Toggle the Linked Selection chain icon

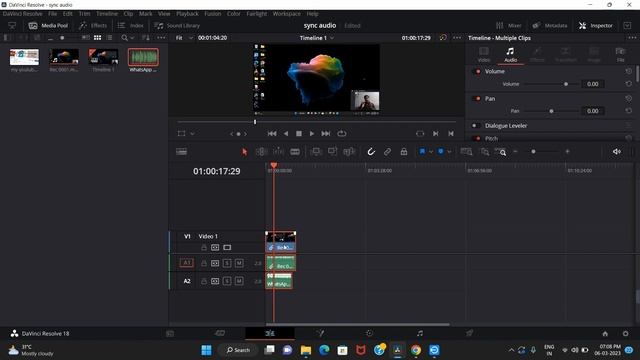coord(387,152)
